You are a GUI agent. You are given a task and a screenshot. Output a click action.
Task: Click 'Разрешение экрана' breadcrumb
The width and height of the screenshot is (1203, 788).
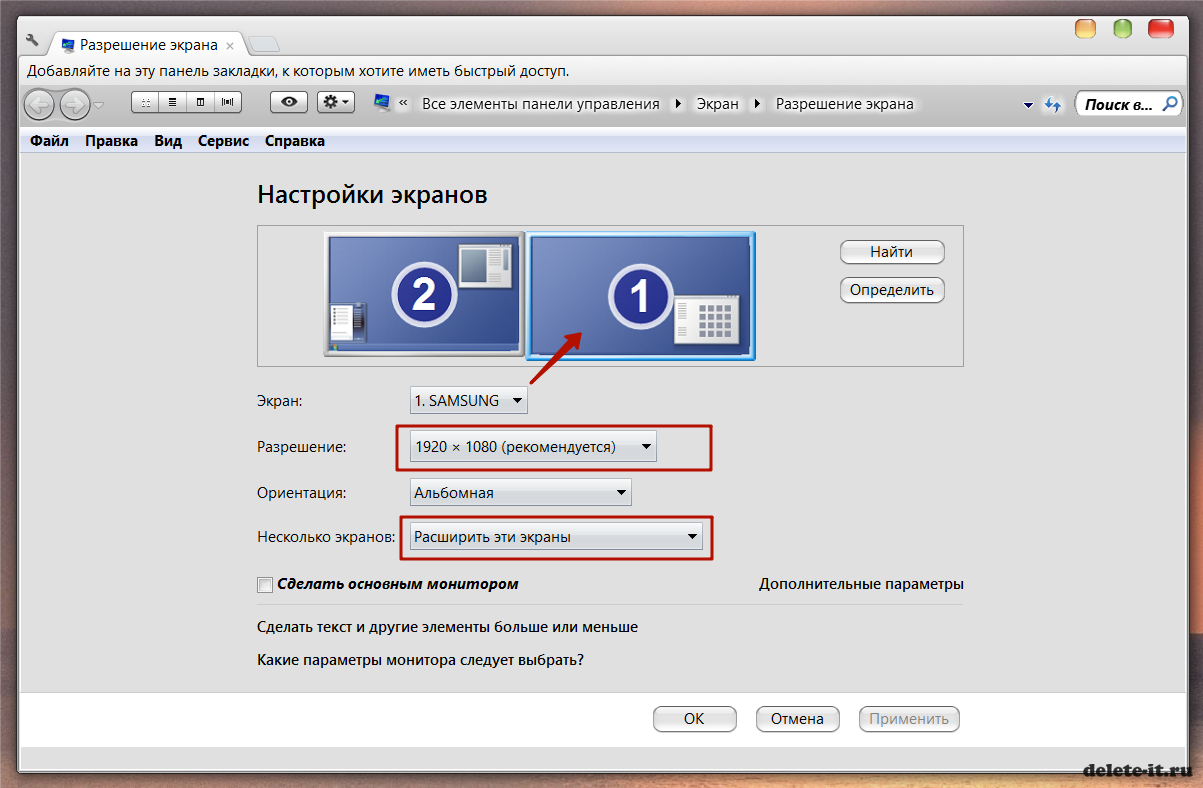point(845,104)
